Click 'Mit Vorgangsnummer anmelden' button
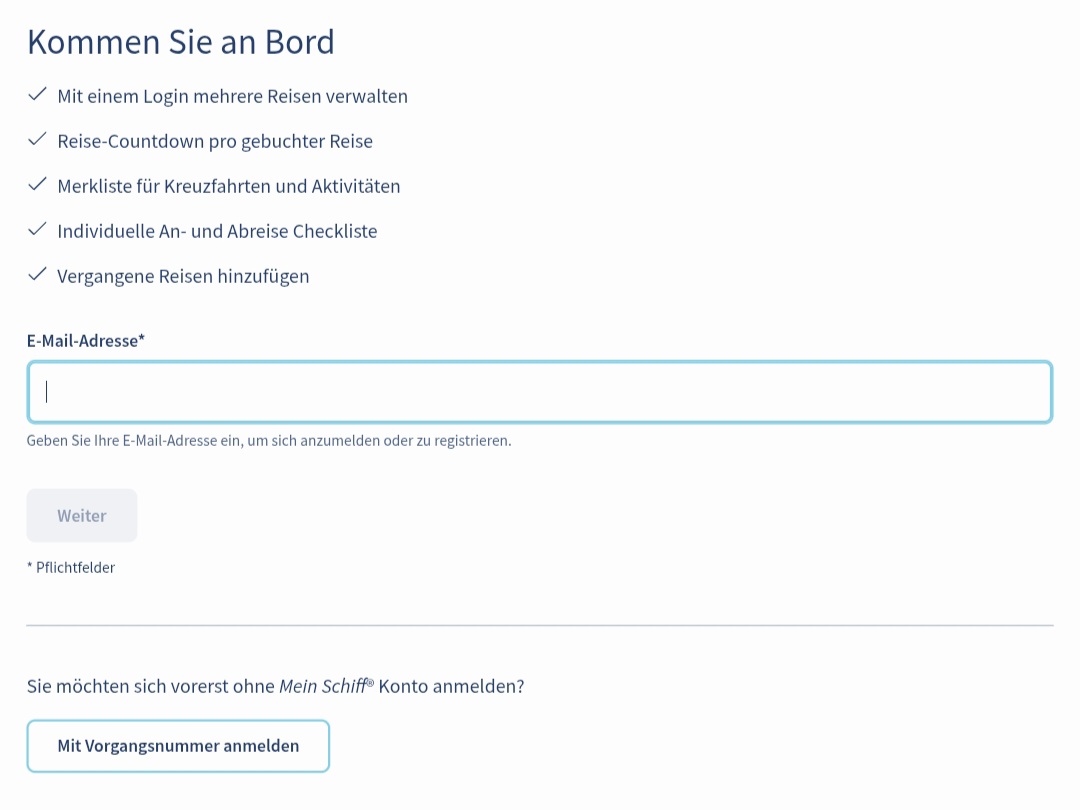The image size is (1080, 810). click(178, 746)
